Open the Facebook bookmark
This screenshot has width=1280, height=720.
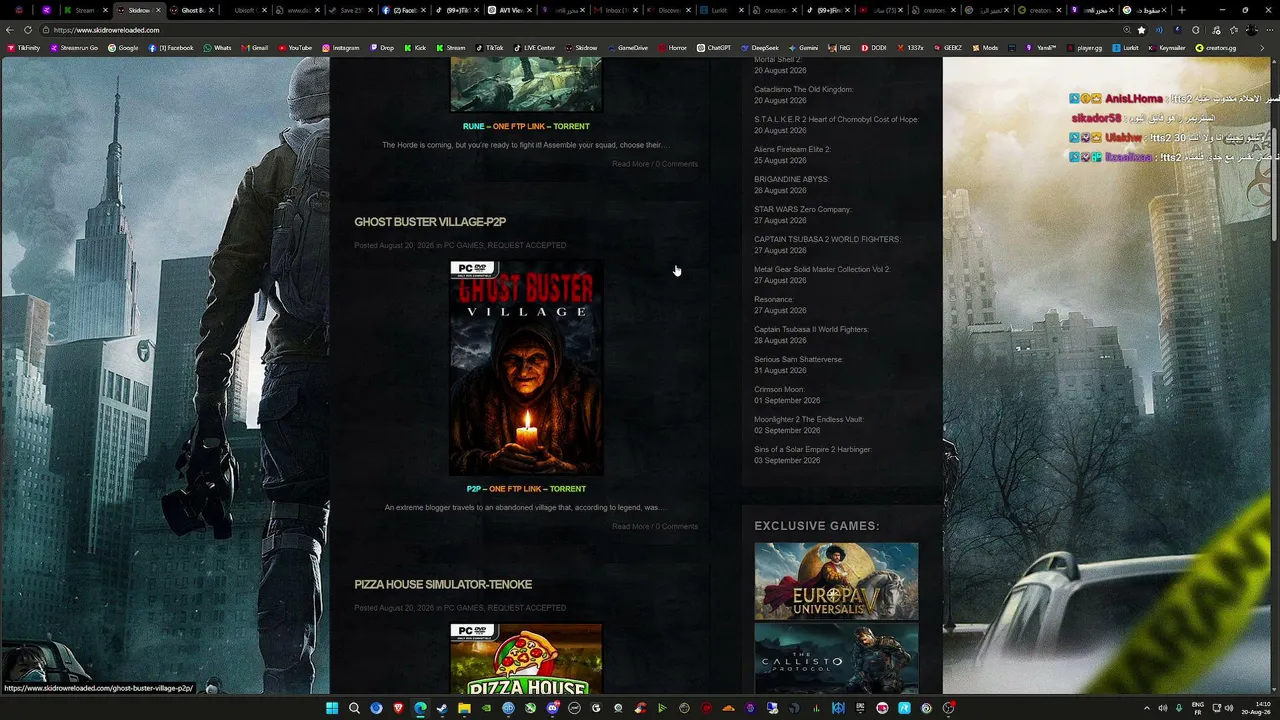171,48
